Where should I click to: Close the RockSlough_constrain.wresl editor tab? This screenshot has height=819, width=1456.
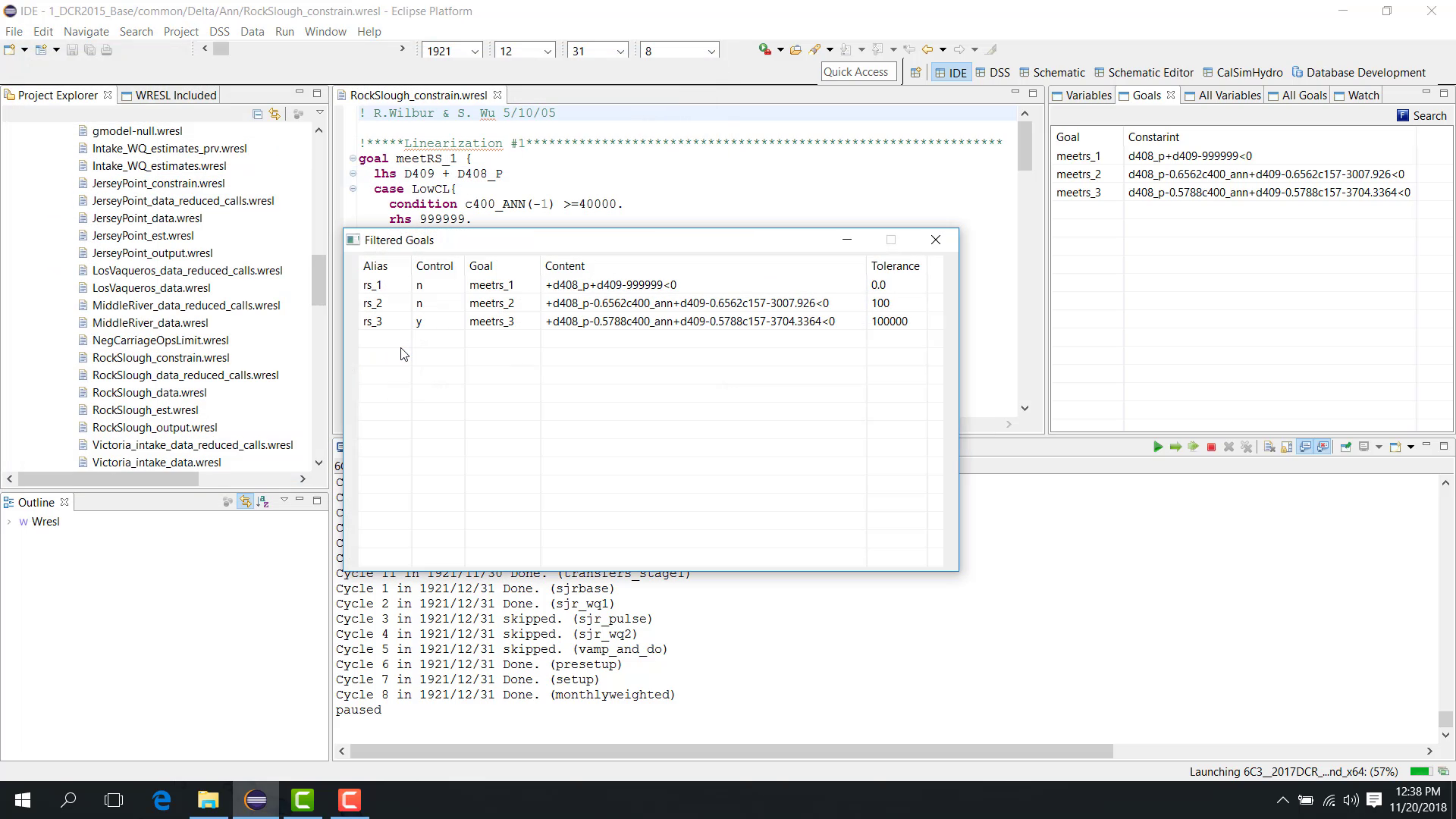tap(497, 95)
